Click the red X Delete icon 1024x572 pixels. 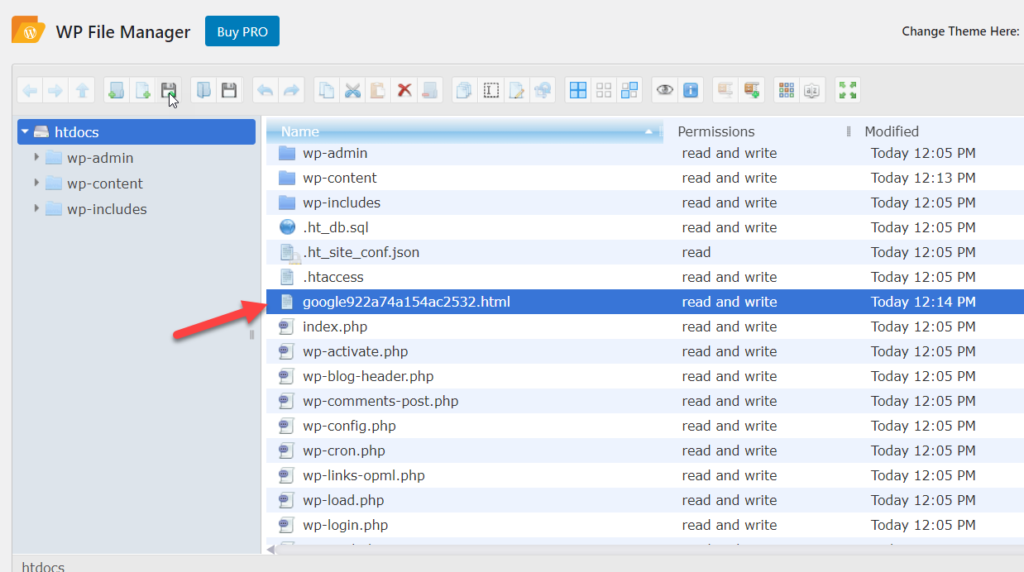[x=404, y=90]
